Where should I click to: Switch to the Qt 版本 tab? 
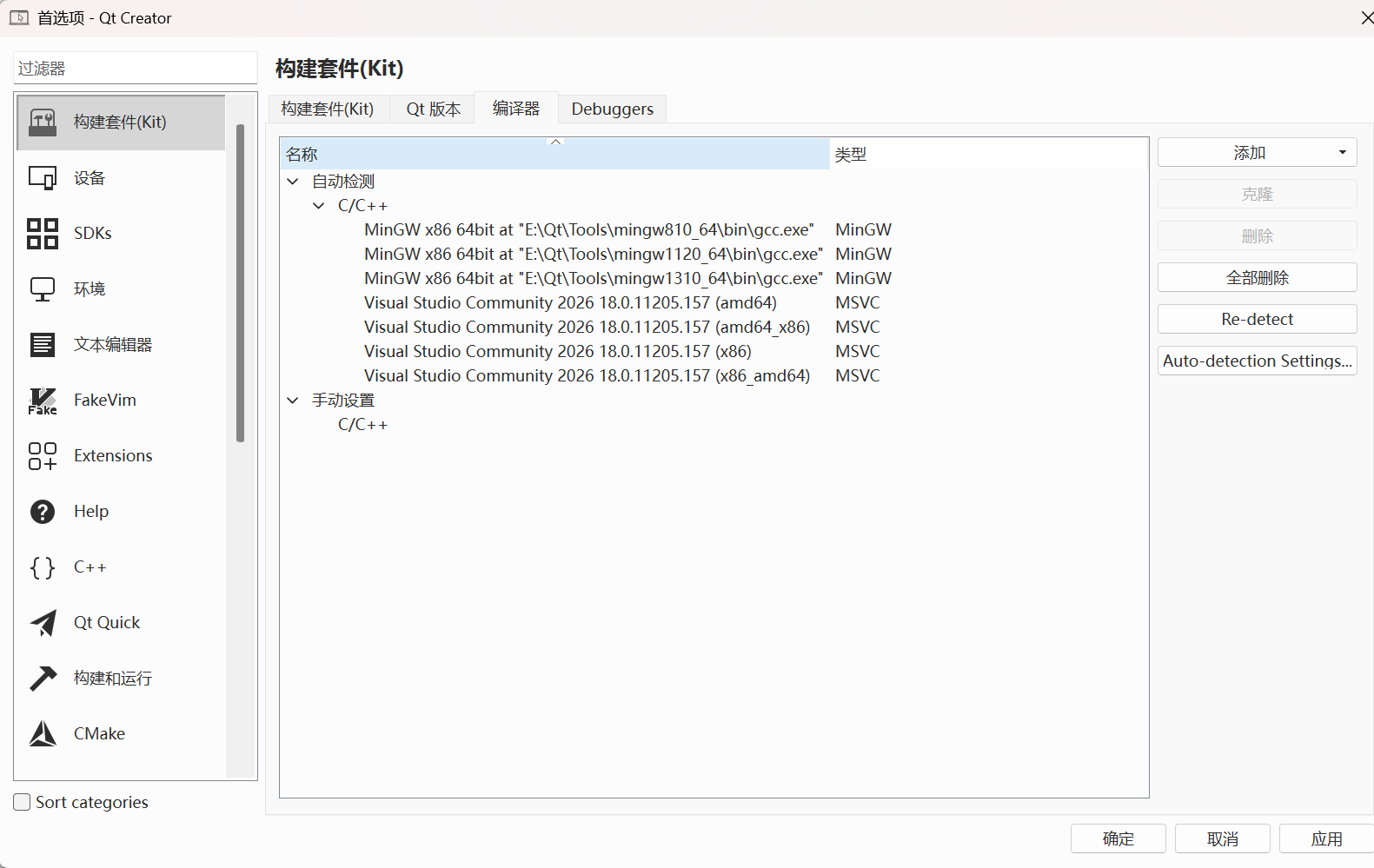[x=433, y=109]
